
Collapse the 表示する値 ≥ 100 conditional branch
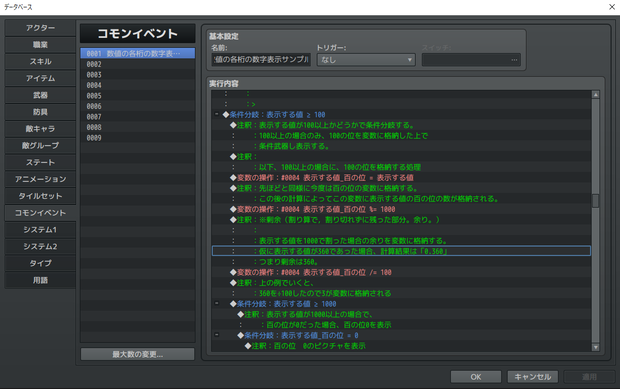pos(216,114)
